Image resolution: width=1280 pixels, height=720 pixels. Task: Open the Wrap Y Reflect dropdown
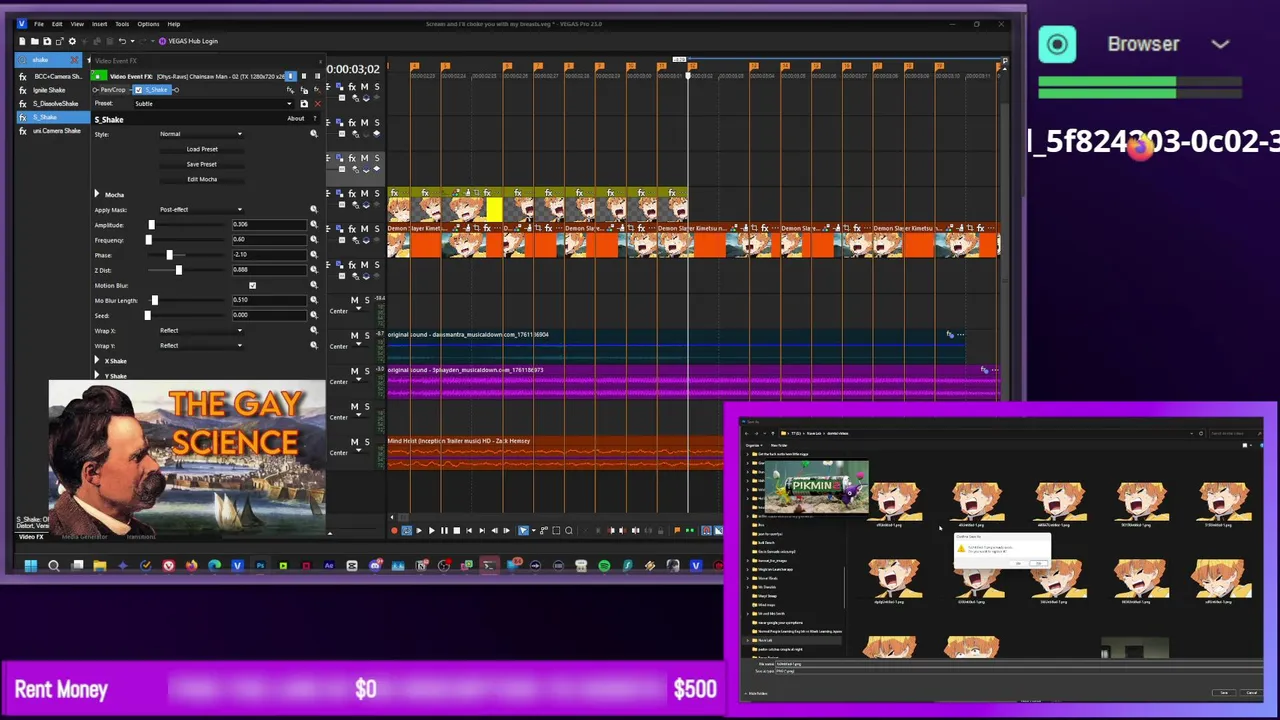pyautogui.click(x=201, y=345)
